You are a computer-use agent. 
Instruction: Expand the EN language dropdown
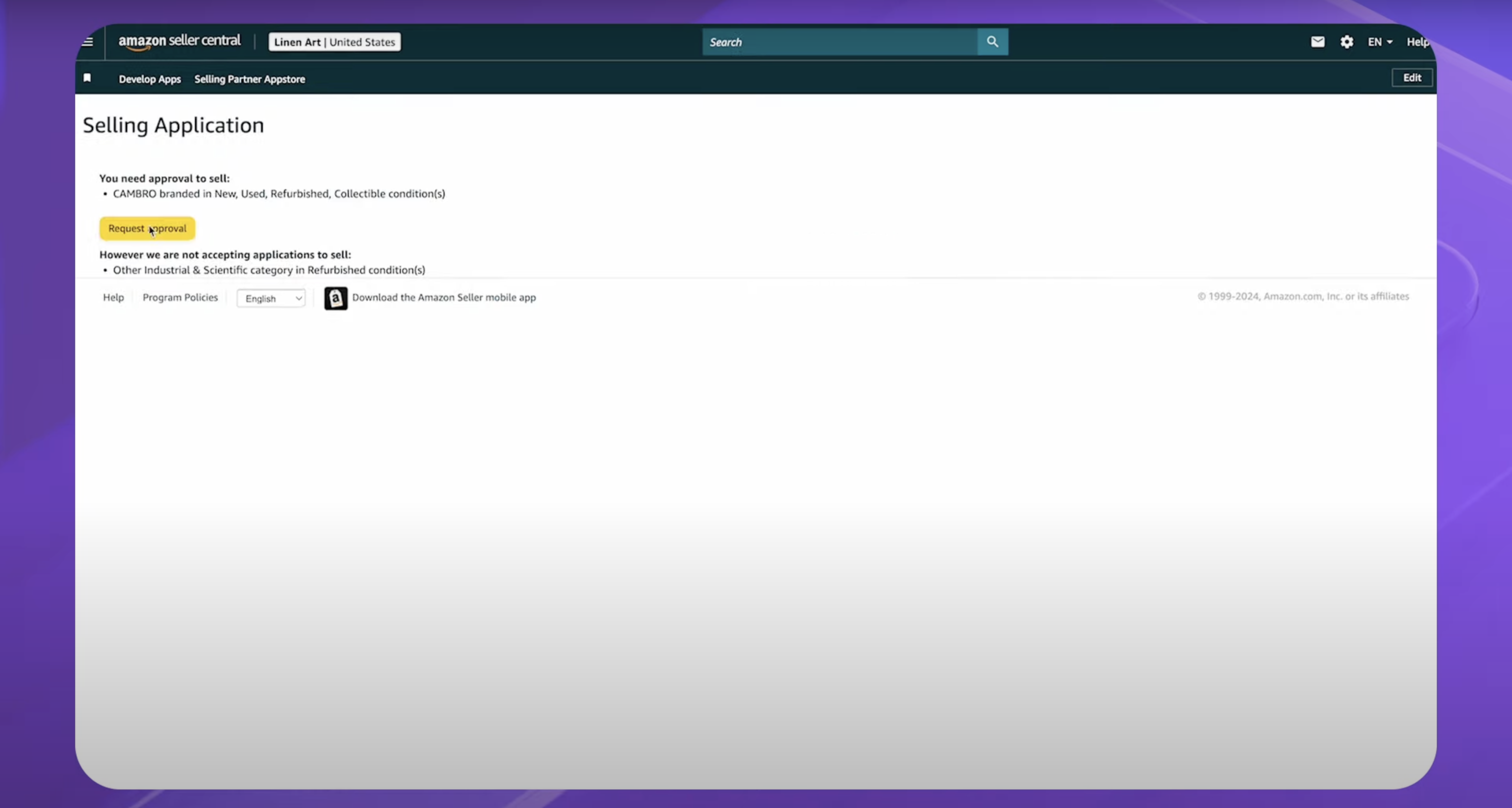coord(1379,41)
